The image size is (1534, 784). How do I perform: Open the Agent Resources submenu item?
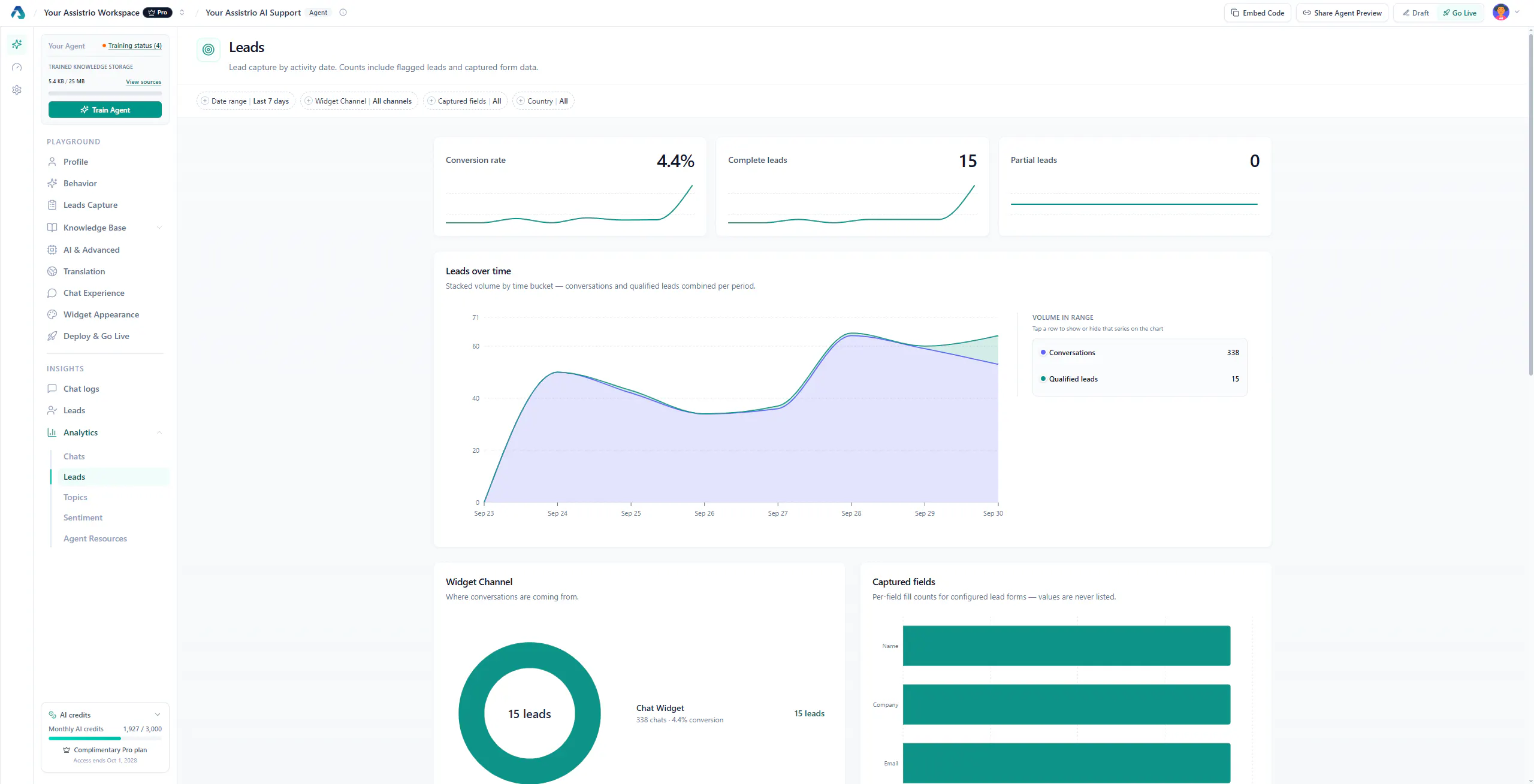coord(95,538)
